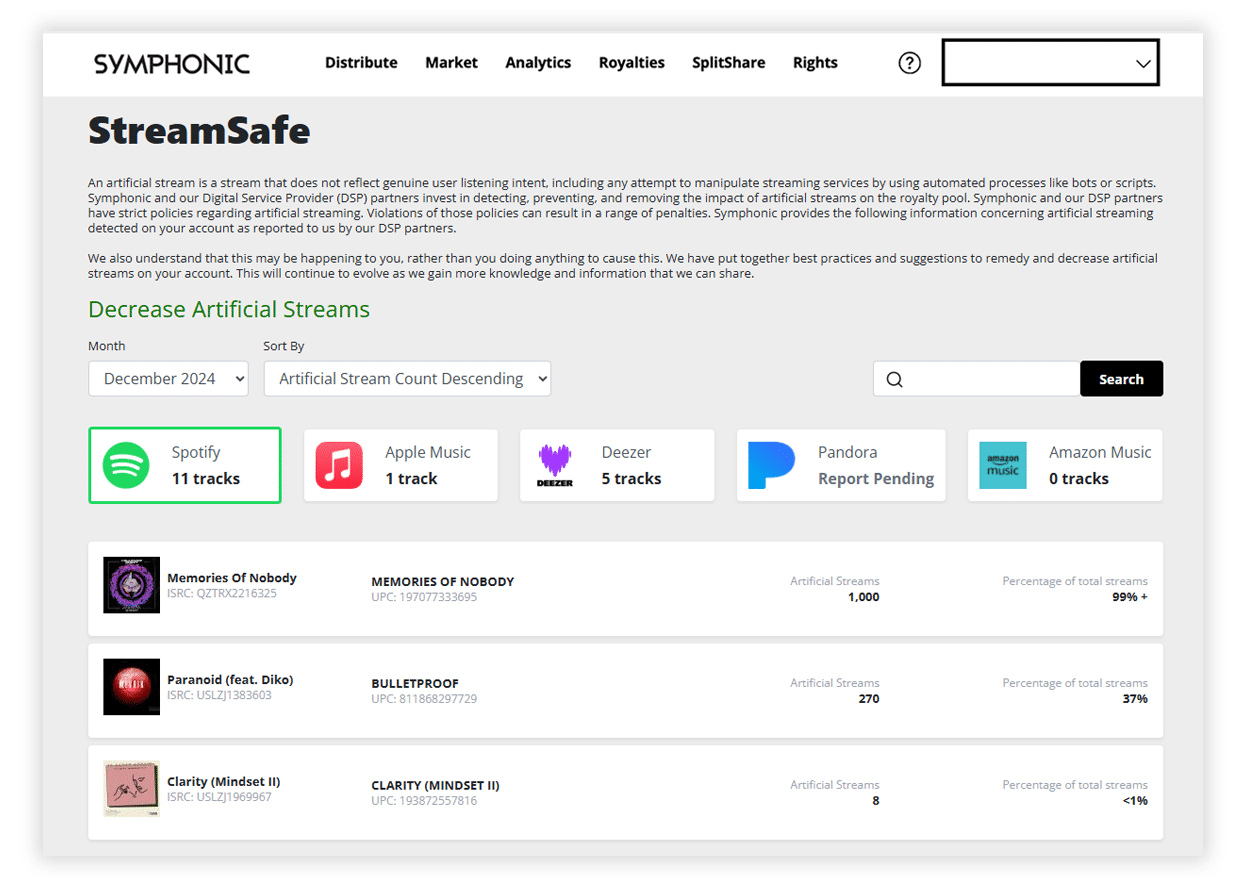Open the Sort By dropdown
Screen dimensions: 1246x886
407,378
